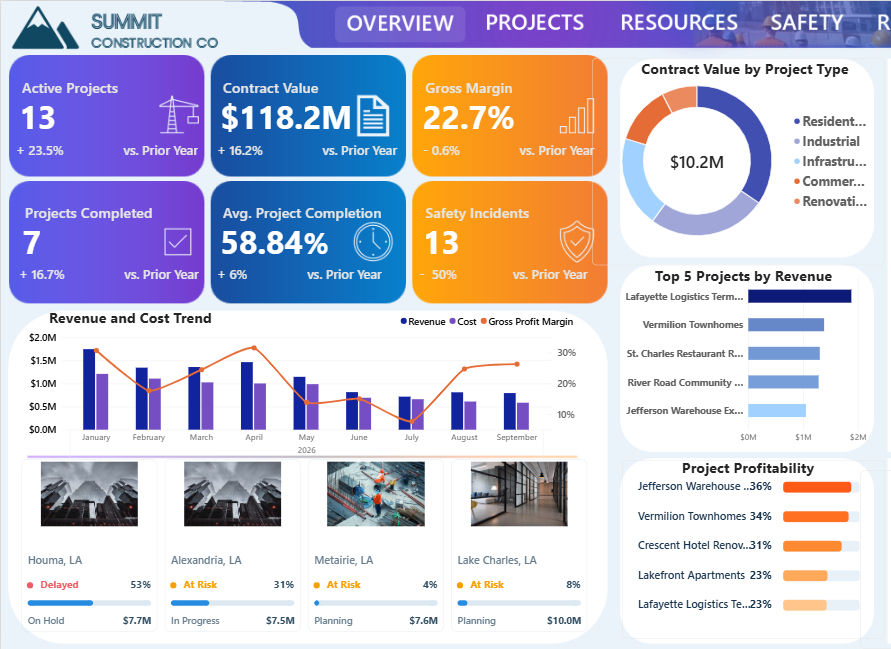Viewport: 891px width, 649px height.
Task: Select Renovation legend entry in donut chart
Action: [x=830, y=201]
